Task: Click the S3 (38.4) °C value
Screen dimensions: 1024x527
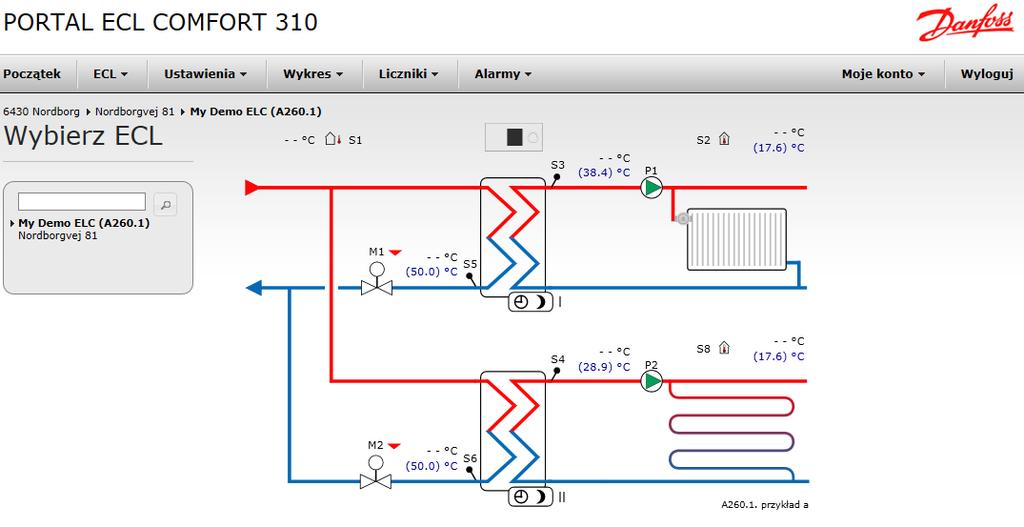Action: point(604,173)
